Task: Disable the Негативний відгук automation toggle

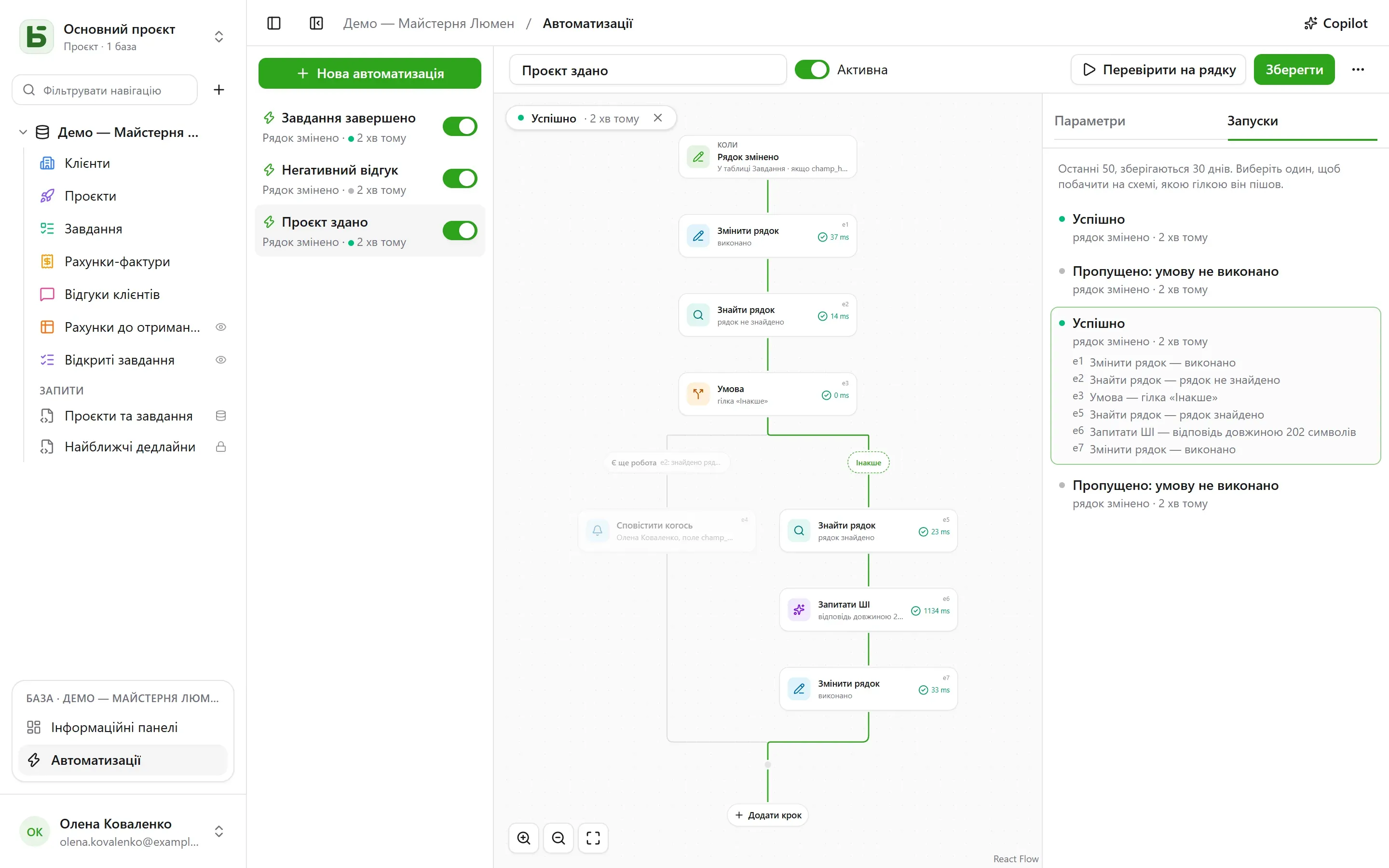Action: click(x=460, y=178)
